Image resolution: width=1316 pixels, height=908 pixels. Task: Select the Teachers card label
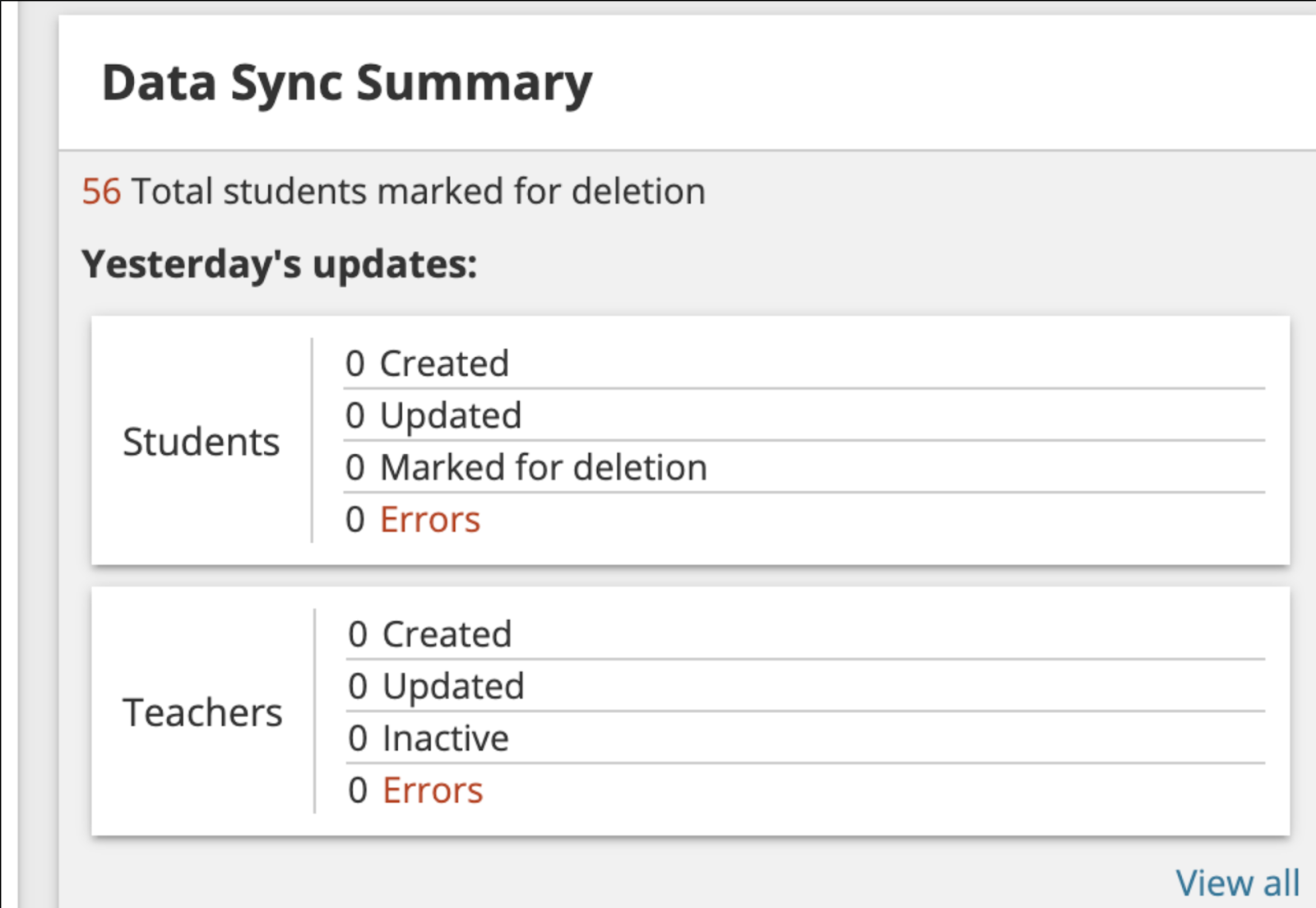click(x=202, y=712)
